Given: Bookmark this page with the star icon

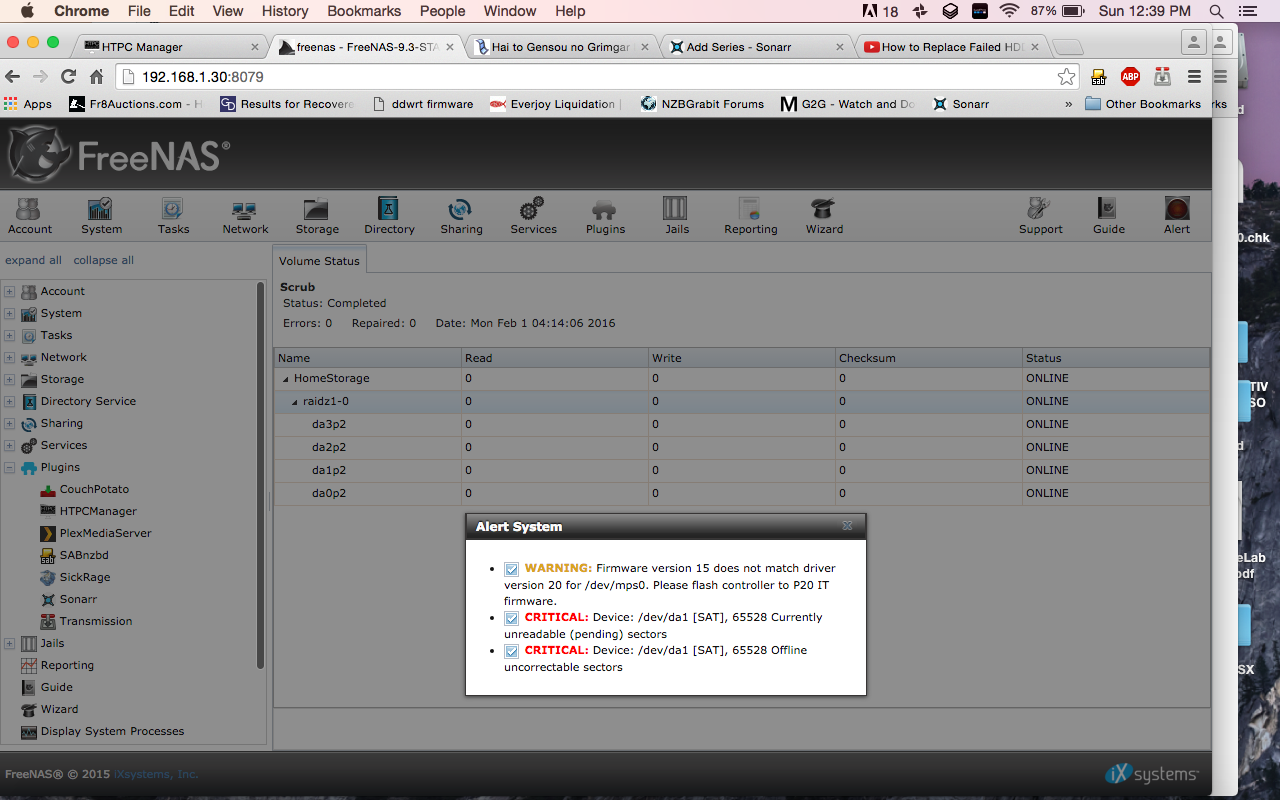Looking at the screenshot, I should point(1067,77).
